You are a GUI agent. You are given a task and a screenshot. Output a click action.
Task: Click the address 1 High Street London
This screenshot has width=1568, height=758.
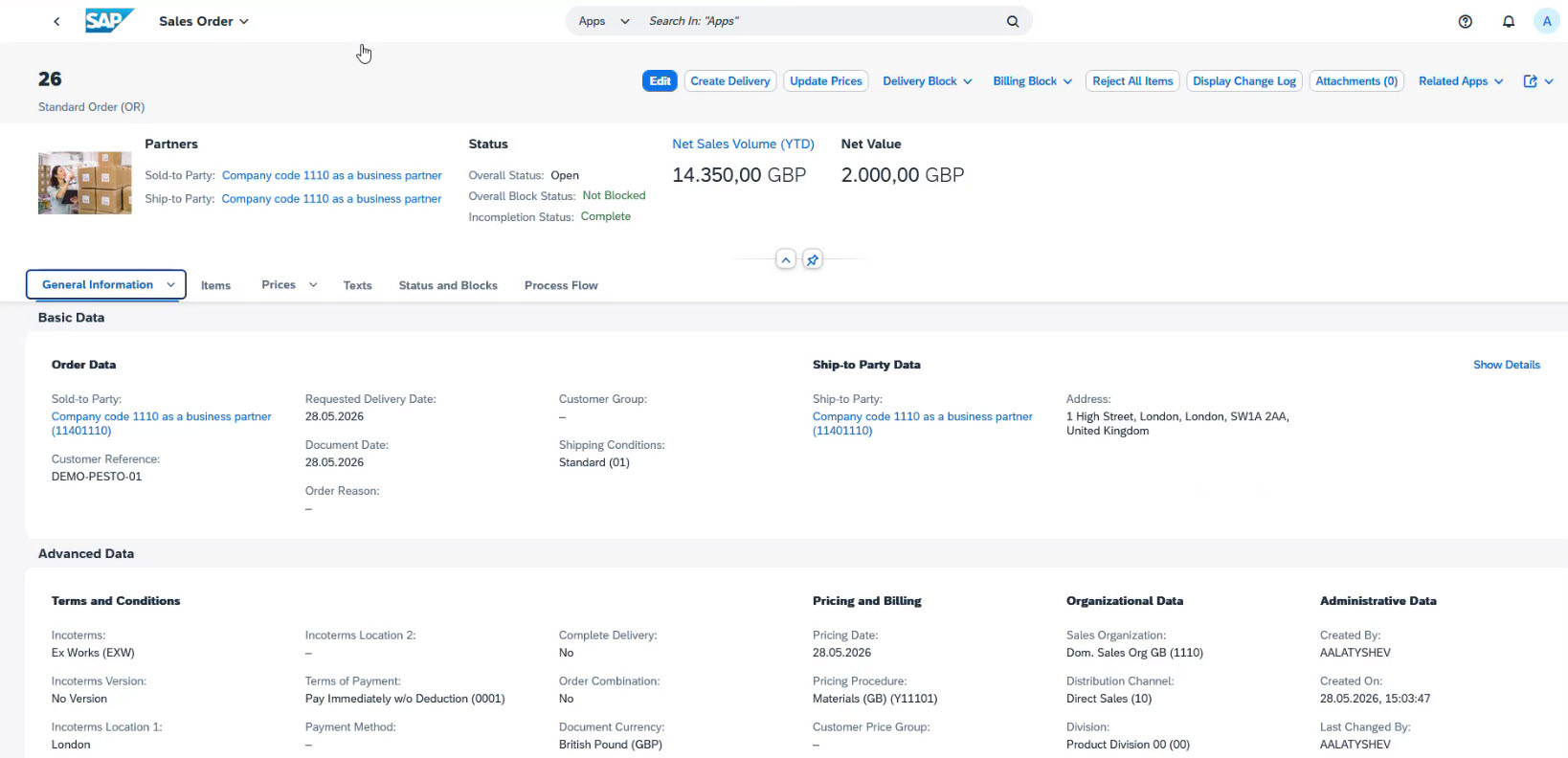coord(1177,423)
